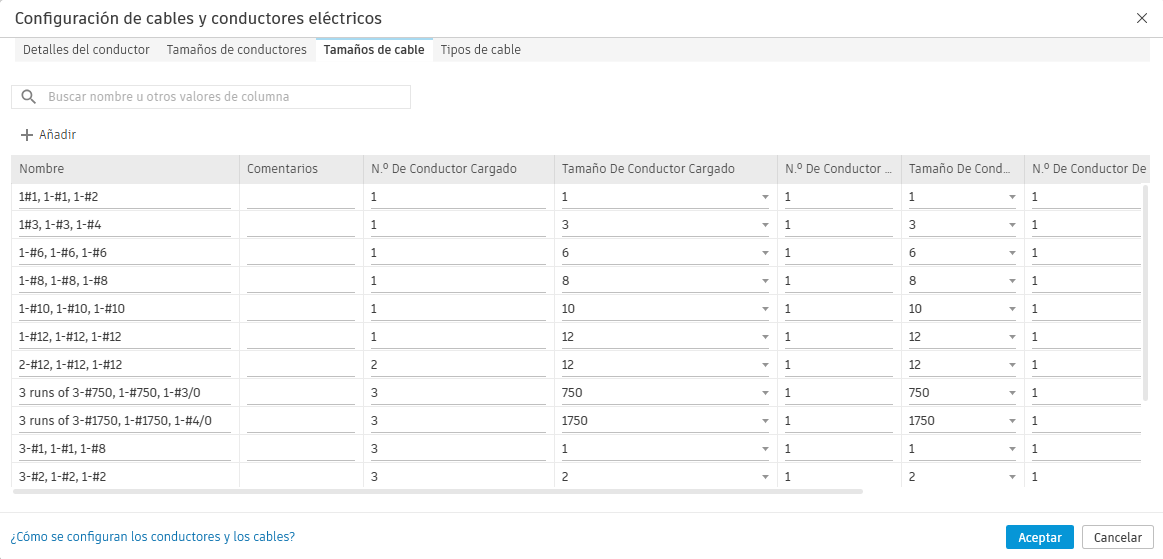Expand second size dropdown in 1-#10 row
Image resolution: width=1163 pixels, height=559 pixels.
(1012, 309)
